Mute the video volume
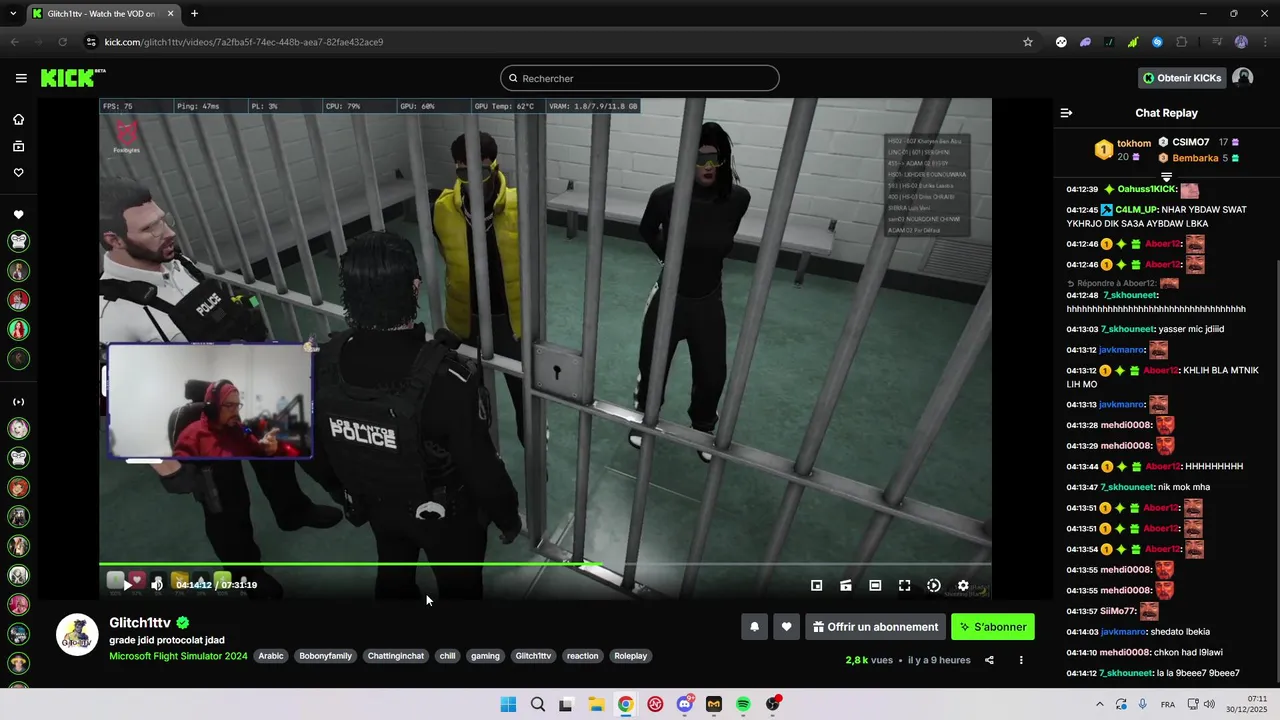Screen dimensions: 1280x720 [157, 585]
